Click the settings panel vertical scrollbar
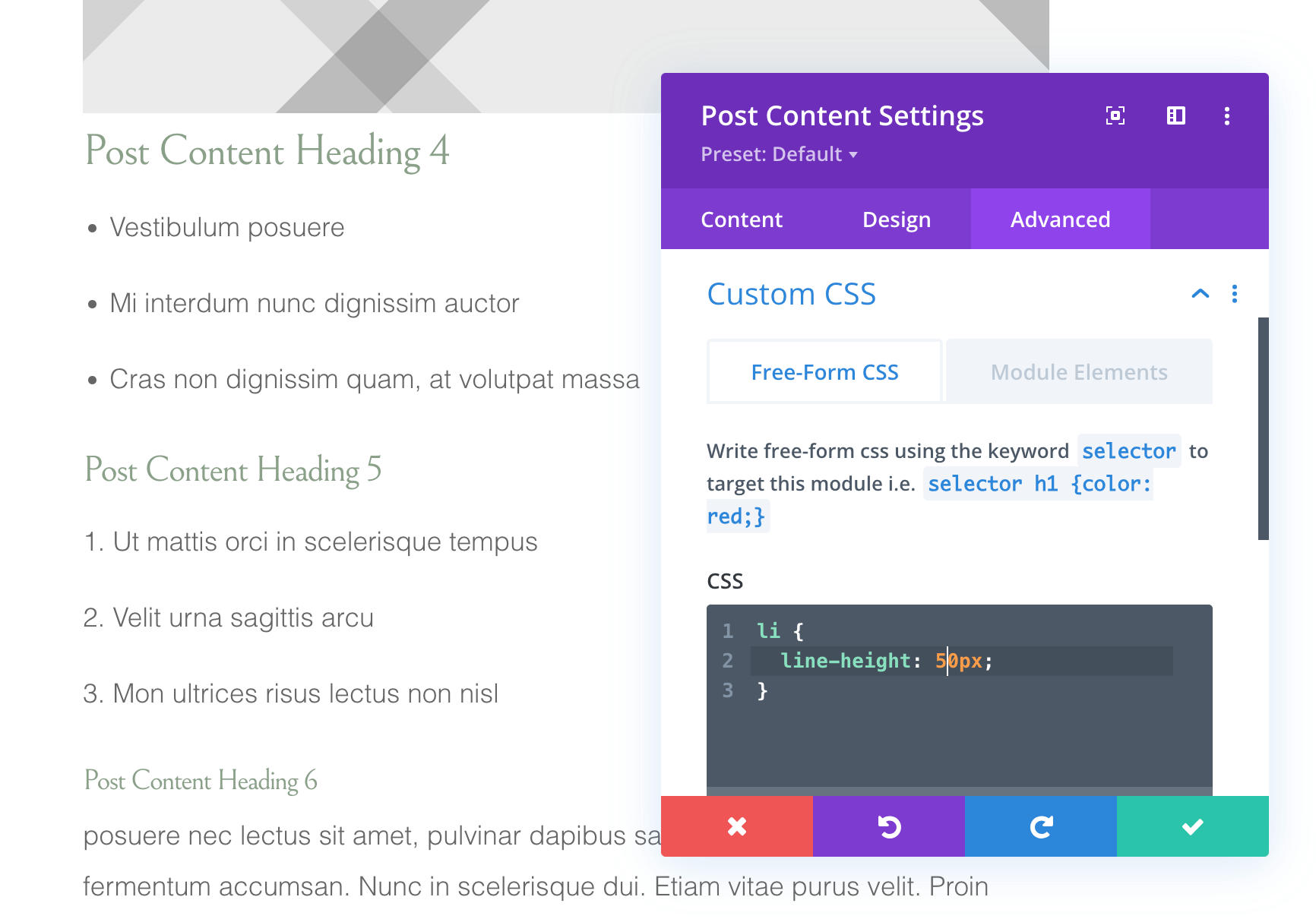Screen dimensions: 1316x919 [1263, 428]
